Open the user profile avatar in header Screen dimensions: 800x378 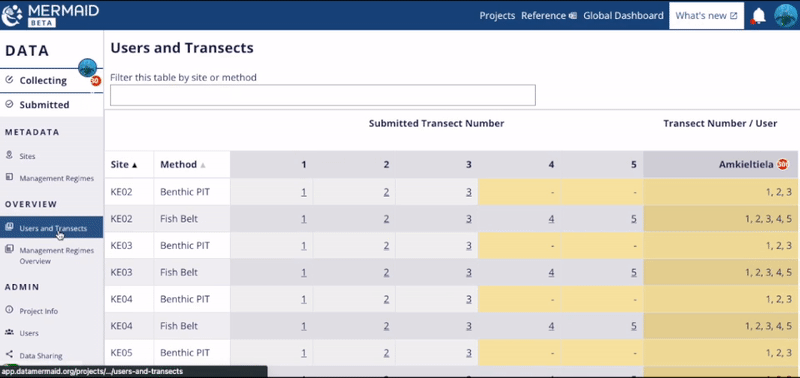[x=786, y=15]
